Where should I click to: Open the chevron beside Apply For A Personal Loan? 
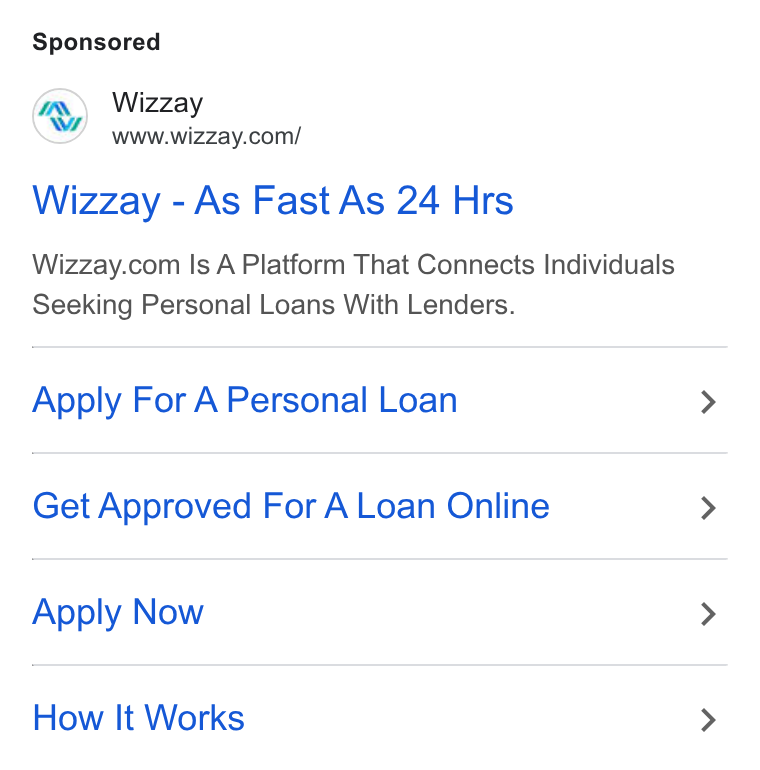pyautogui.click(x=708, y=402)
